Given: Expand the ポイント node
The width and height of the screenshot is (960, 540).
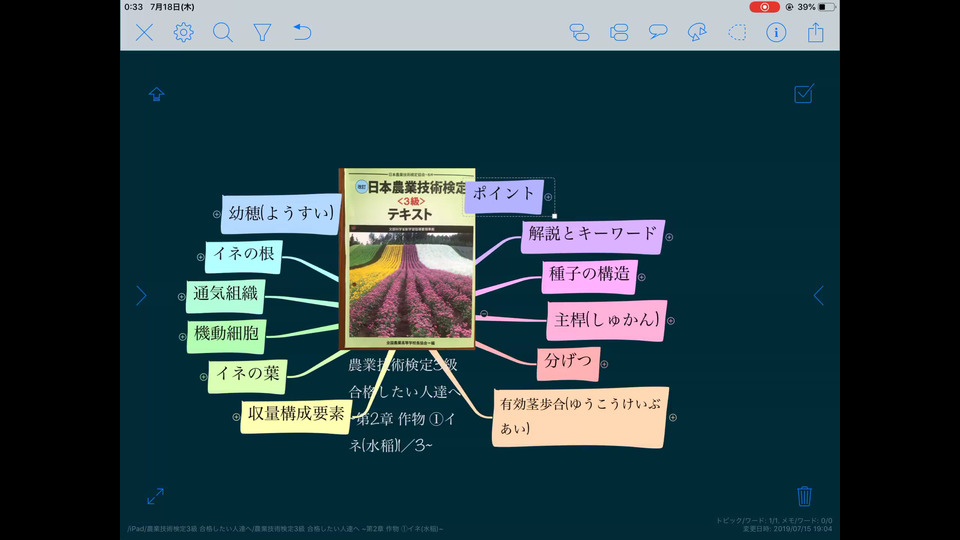Looking at the screenshot, I should click(x=548, y=197).
